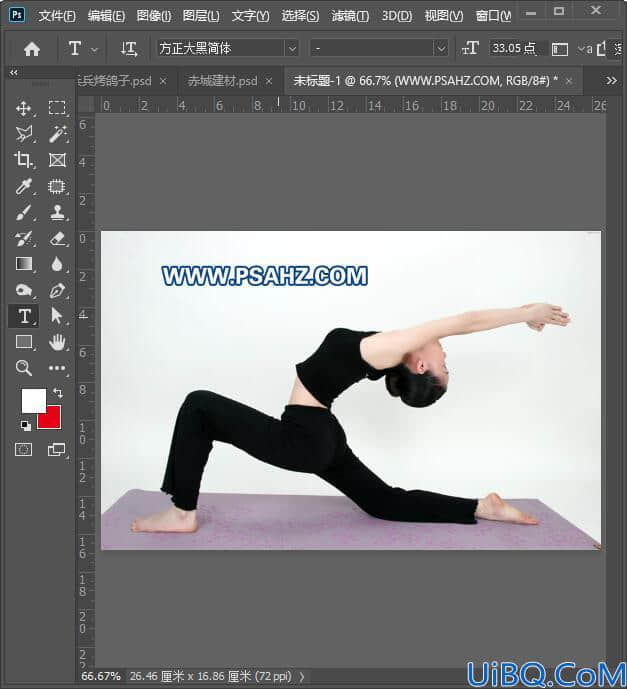Open the 图层 menu

coord(201,16)
